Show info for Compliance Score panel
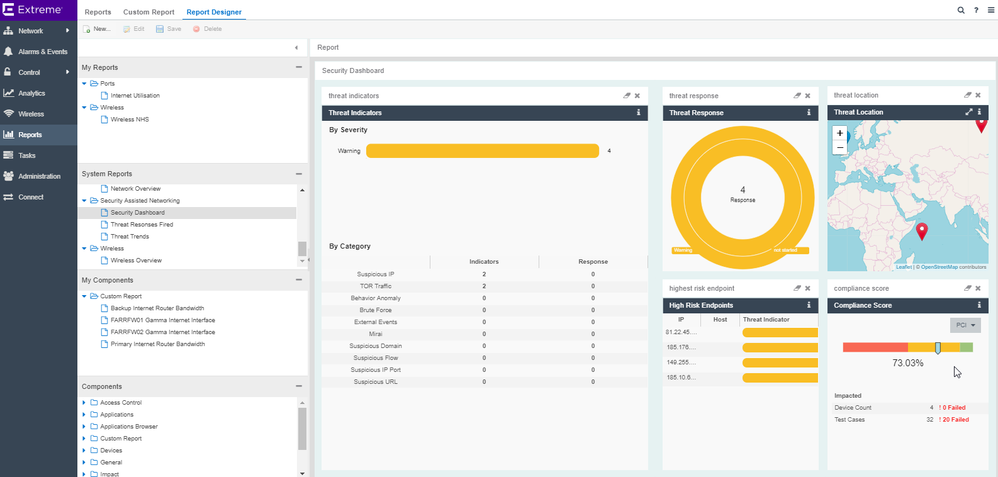This screenshot has height=477, width=998. coord(980,306)
